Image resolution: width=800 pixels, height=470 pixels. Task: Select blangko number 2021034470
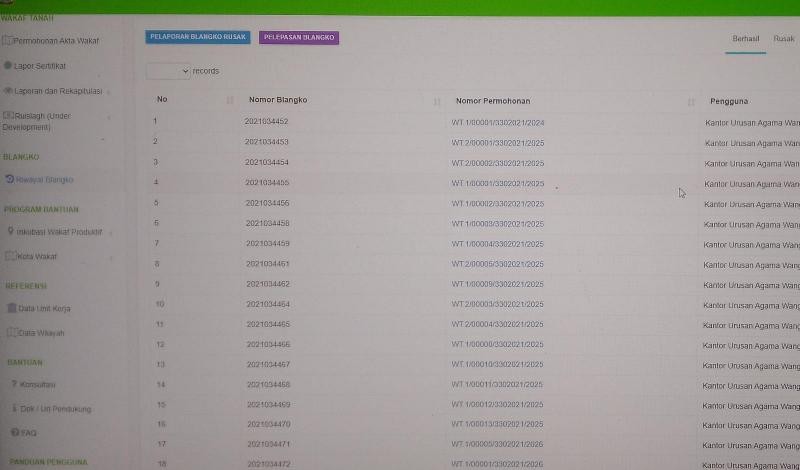269,424
